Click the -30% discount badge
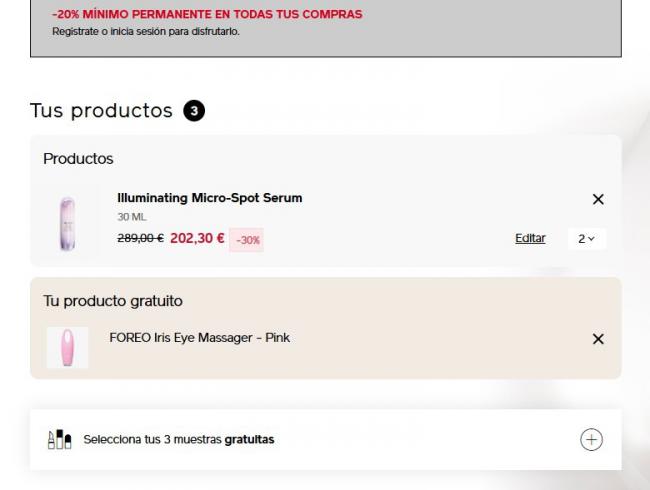The height and width of the screenshot is (490, 650). [247, 240]
